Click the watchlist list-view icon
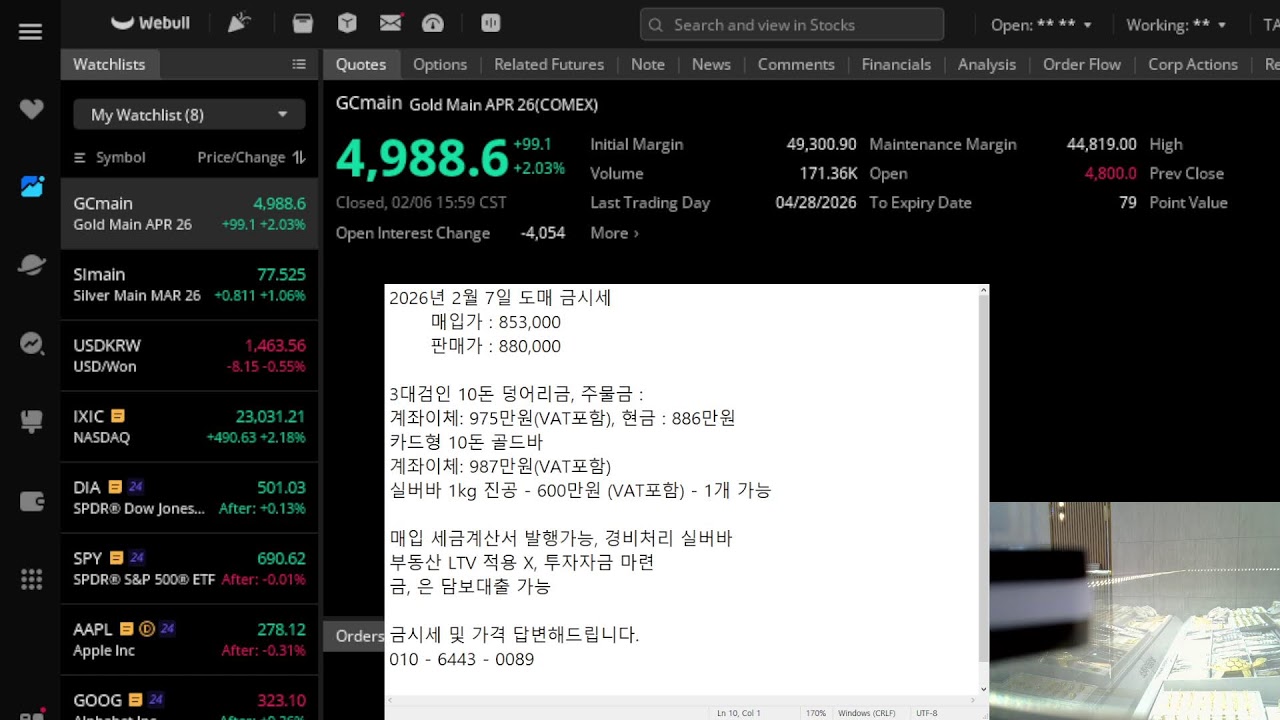Screen dimensions: 1280x720 [299, 64]
